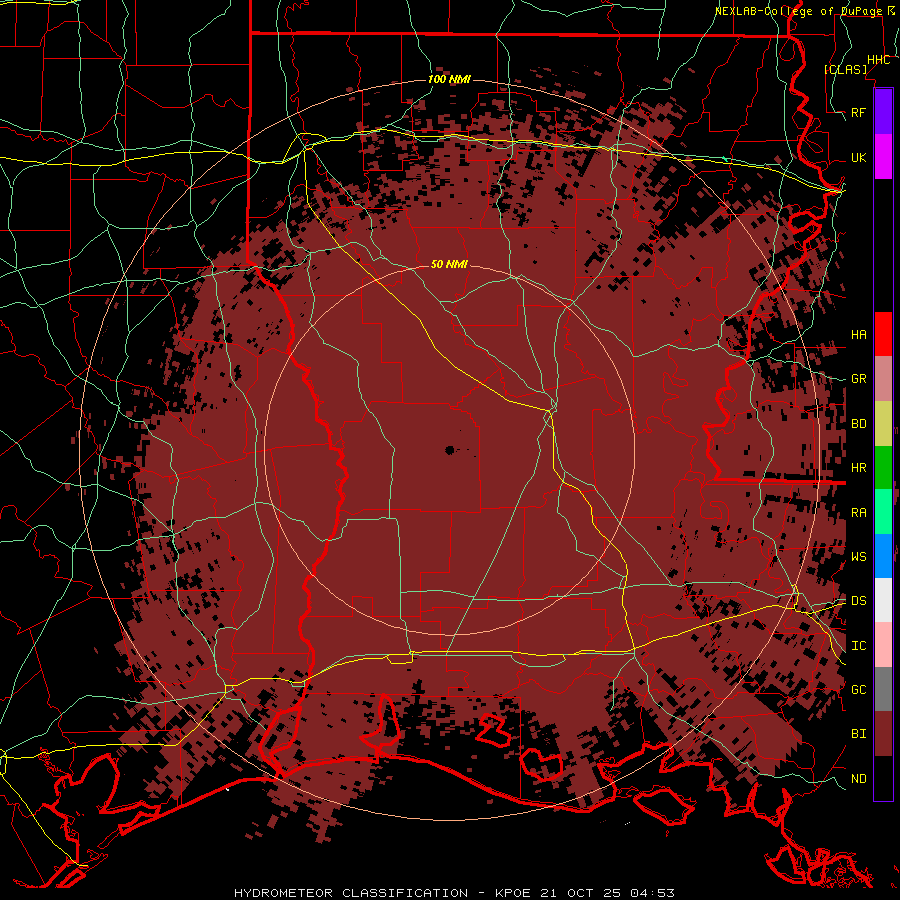Click the BI dark-red legend swatch
This screenshot has height=900, width=900.
click(883, 734)
